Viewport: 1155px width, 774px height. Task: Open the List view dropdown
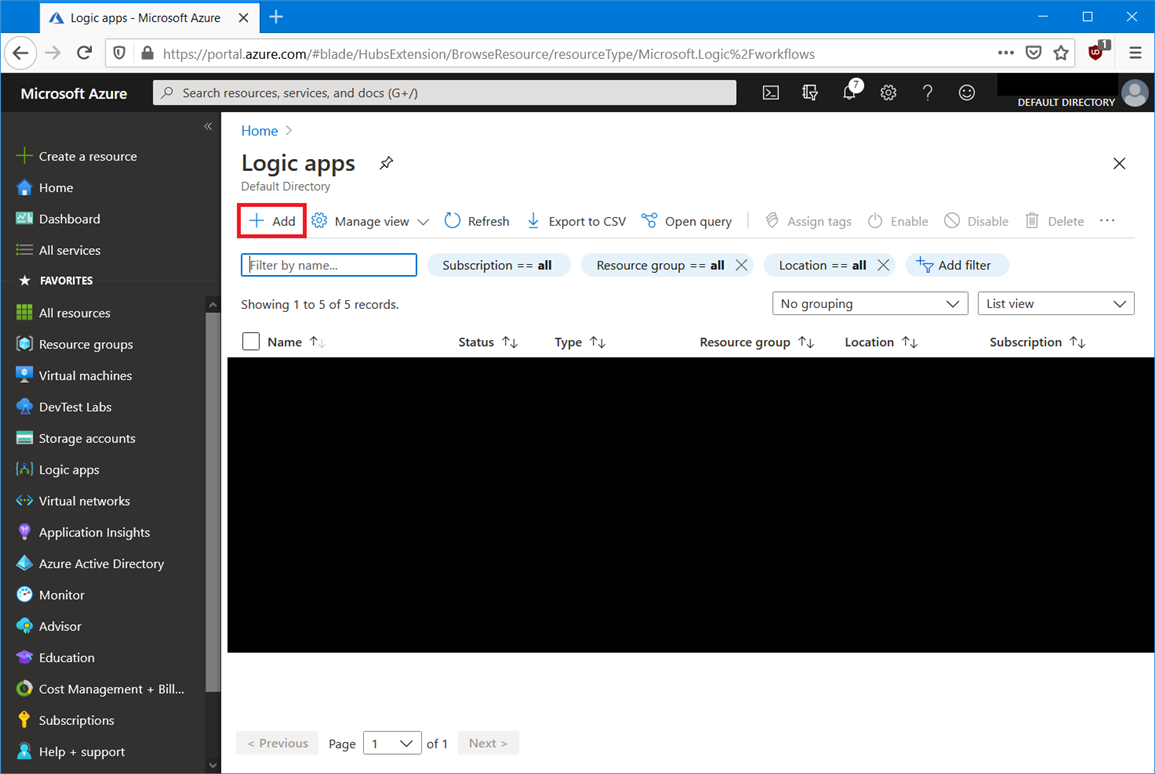click(1056, 303)
